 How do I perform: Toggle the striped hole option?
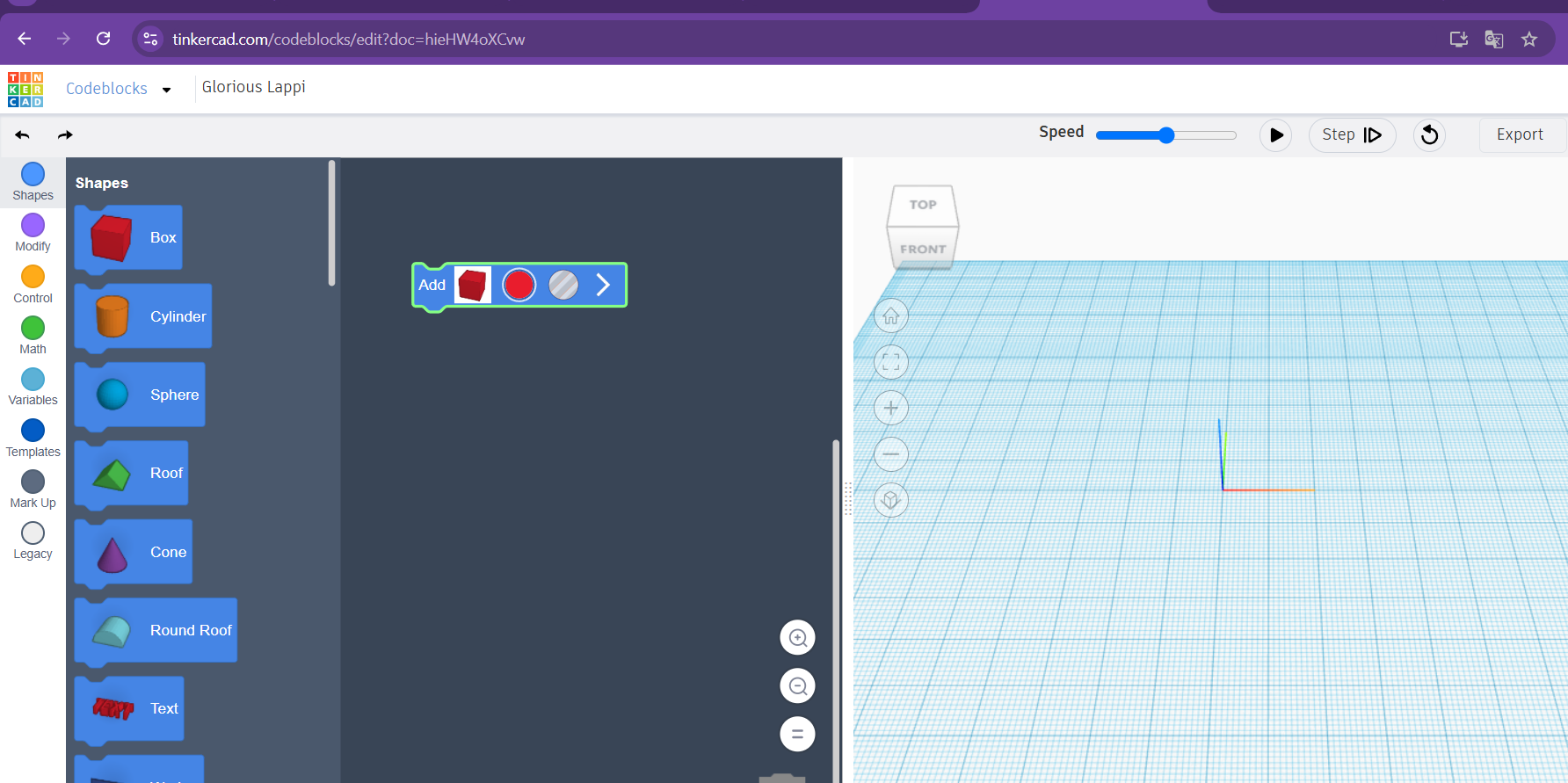click(563, 285)
